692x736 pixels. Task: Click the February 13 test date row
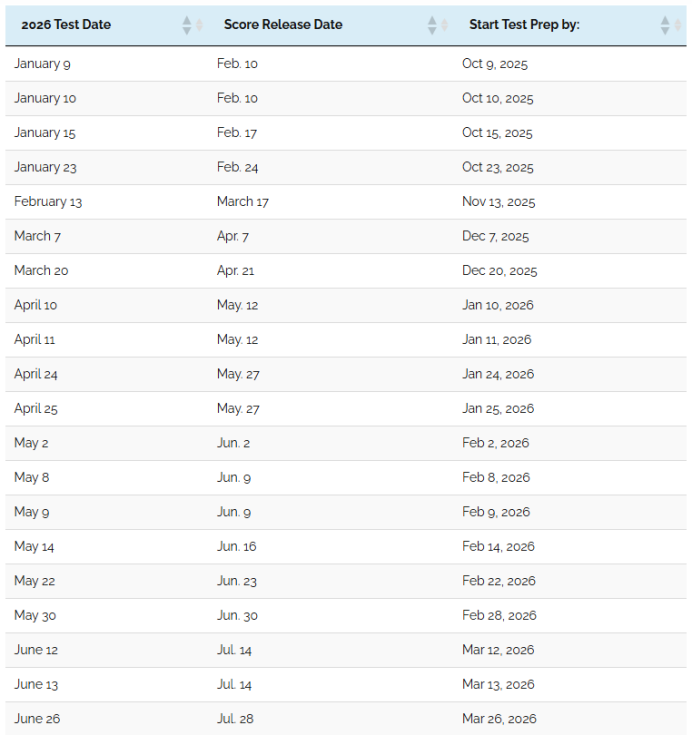point(48,202)
